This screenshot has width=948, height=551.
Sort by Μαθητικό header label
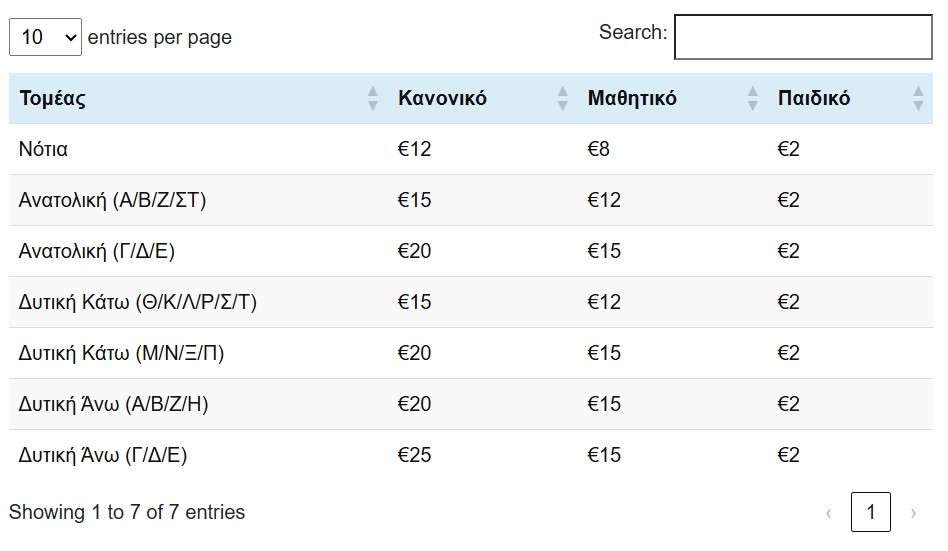point(632,98)
